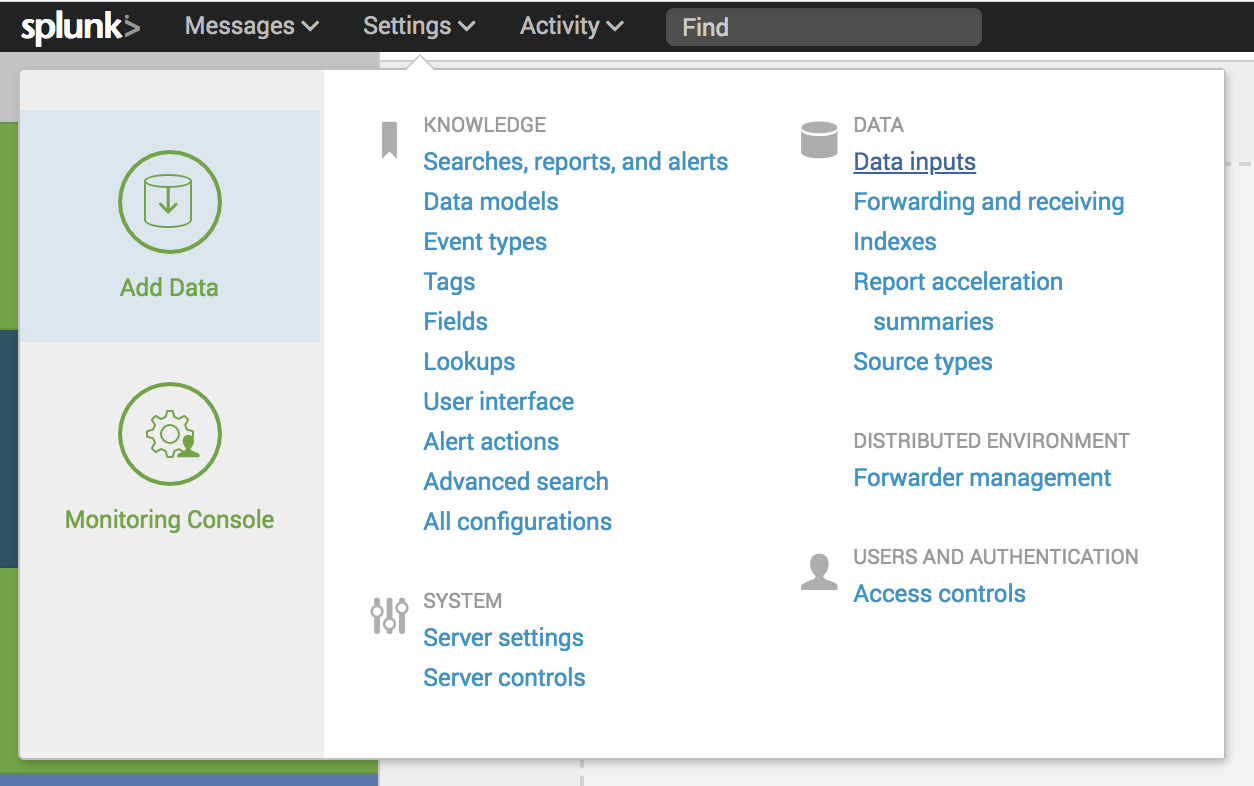
Task: Click the DATA database icon
Action: click(x=818, y=138)
